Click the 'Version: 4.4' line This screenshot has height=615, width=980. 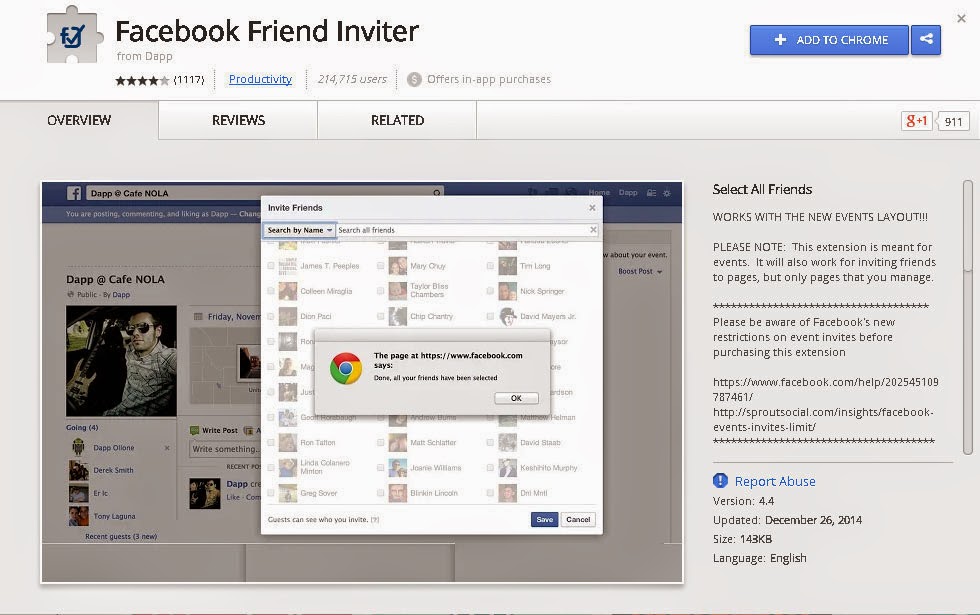tap(743, 501)
